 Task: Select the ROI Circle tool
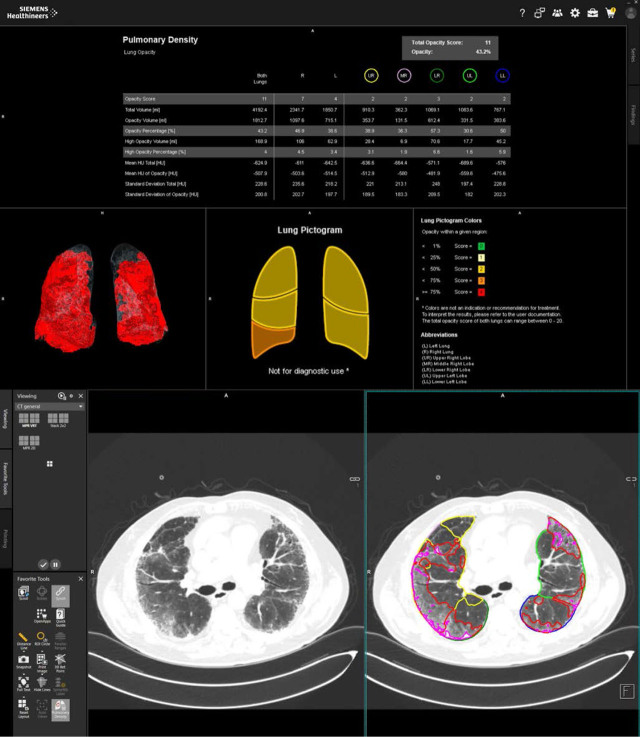41,637
